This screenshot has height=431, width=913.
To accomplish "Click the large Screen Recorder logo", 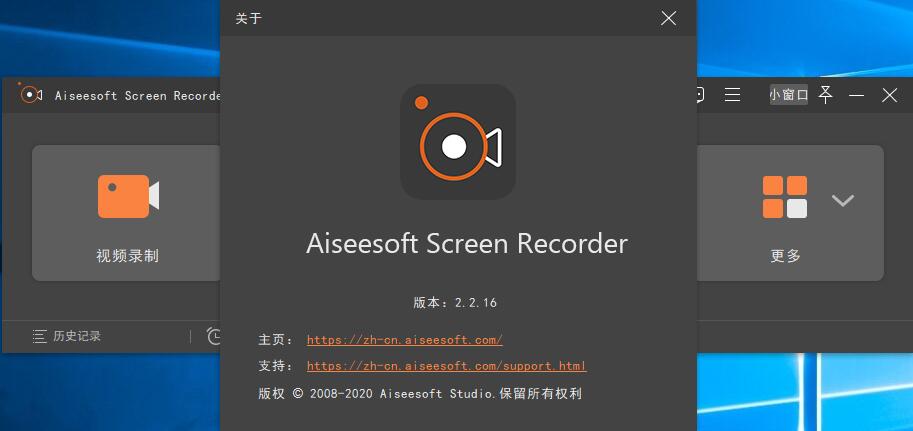I will tap(458, 142).
